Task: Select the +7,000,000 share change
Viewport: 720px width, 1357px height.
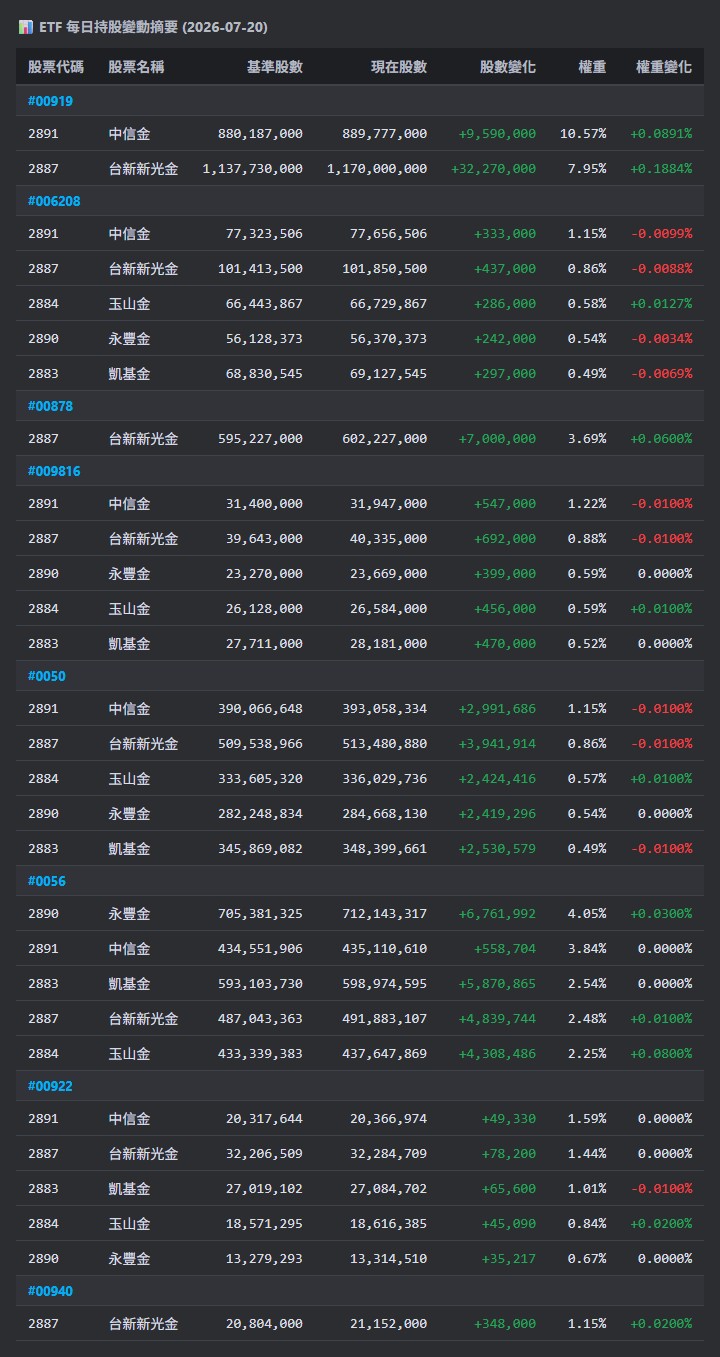Action: (x=498, y=438)
